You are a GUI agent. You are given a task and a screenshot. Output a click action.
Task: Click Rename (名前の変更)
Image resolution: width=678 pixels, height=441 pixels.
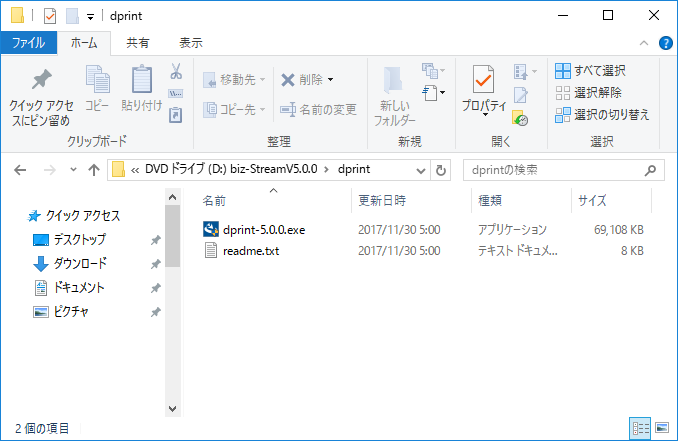click(x=318, y=110)
